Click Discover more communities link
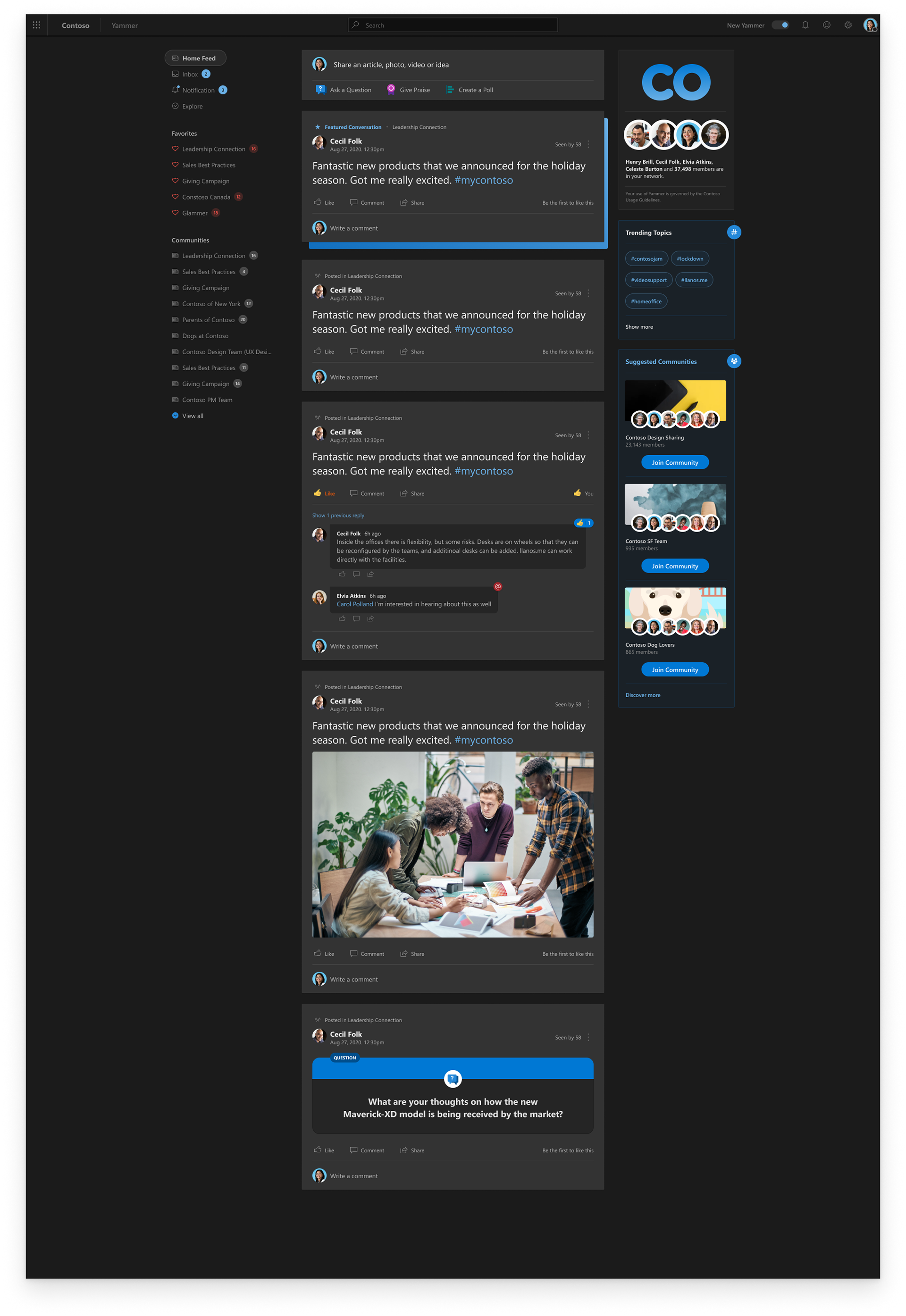The image size is (906, 1316). [x=643, y=695]
